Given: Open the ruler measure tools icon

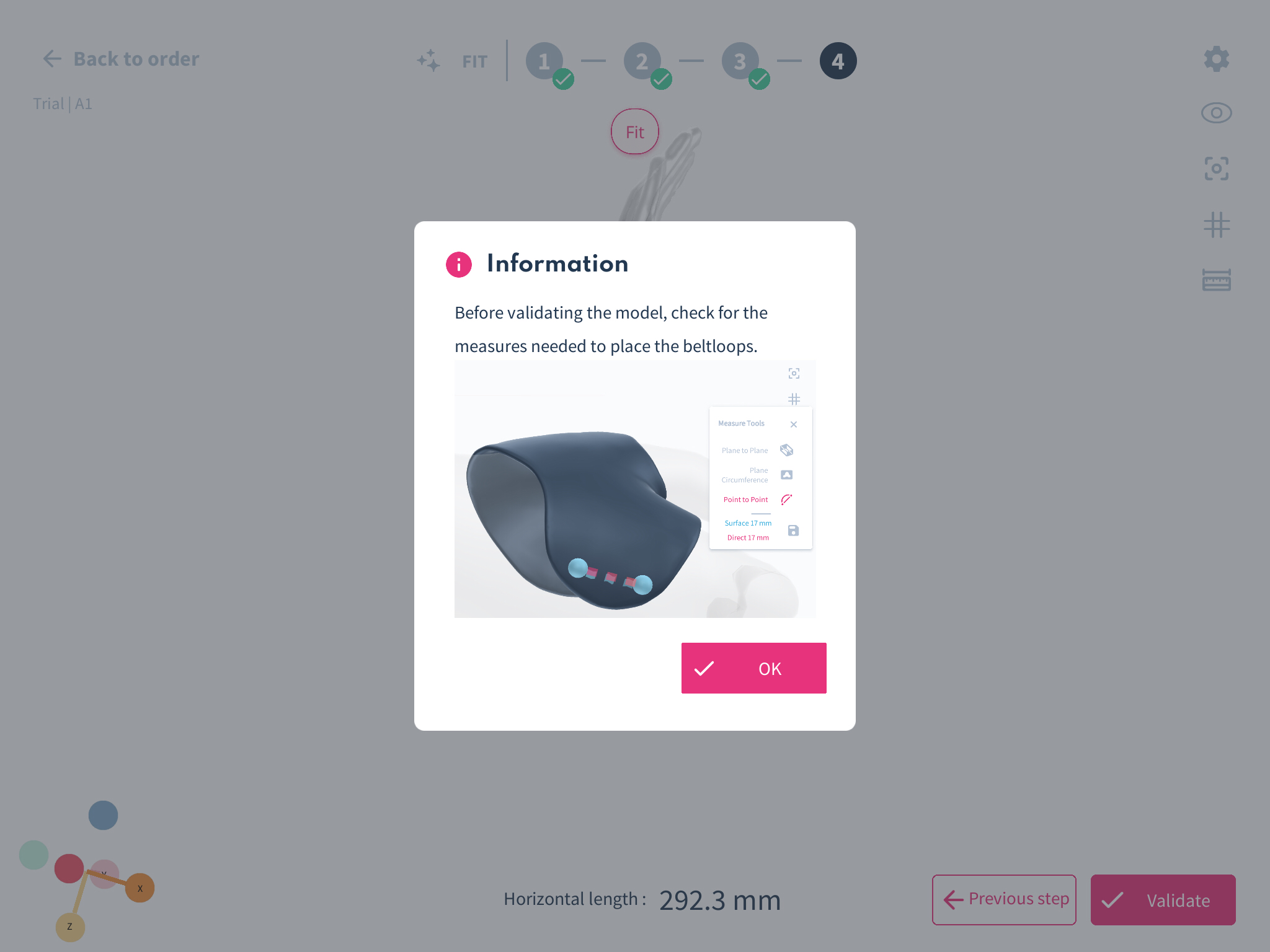Looking at the screenshot, I should pyautogui.click(x=1216, y=280).
